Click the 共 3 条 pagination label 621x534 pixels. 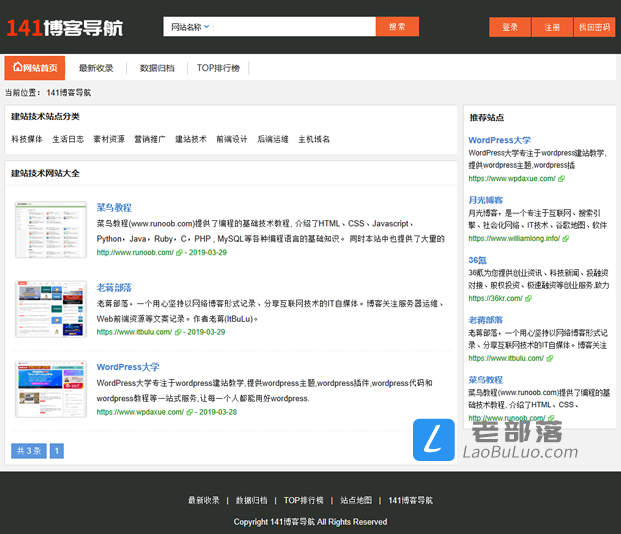pyautogui.click(x=29, y=451)
